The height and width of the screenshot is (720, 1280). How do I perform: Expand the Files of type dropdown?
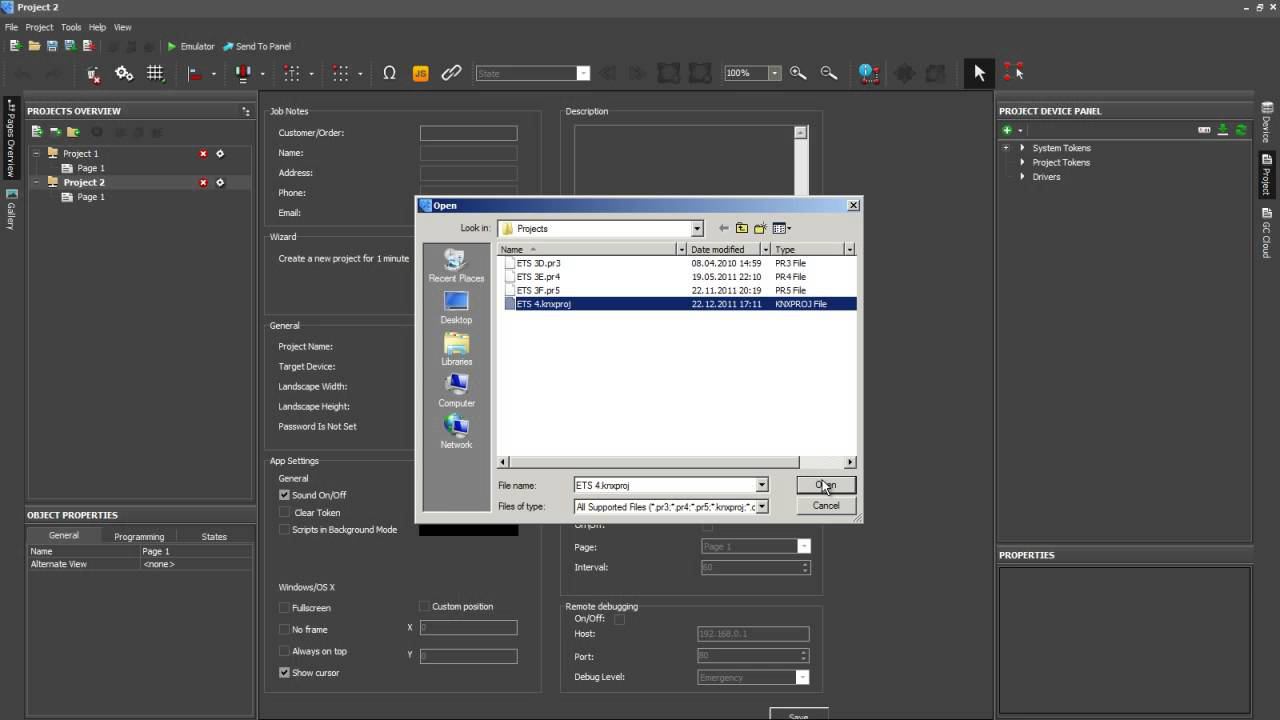click(x=761, y=507)
